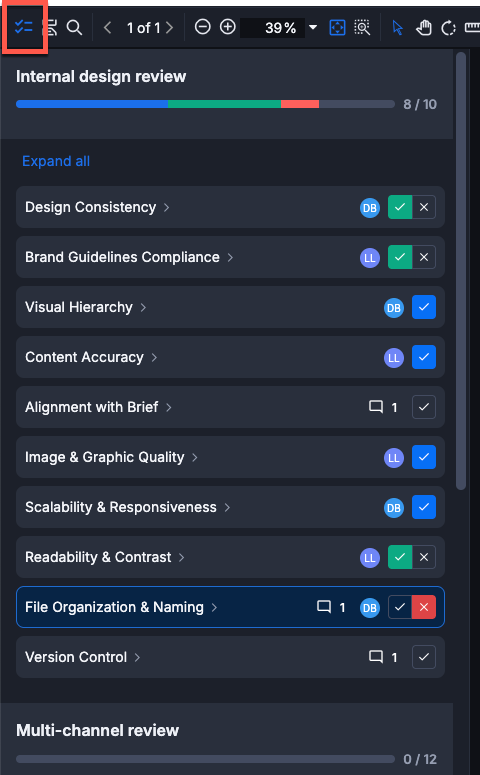Viewport: 480px width, 775px height.
Task: Reject Brand Guidelines Compliance with X button
Action: 424,257
